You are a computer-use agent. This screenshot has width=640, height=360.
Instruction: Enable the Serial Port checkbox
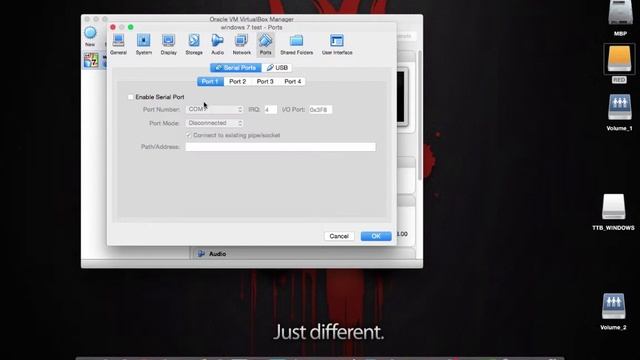click(131, 97)
